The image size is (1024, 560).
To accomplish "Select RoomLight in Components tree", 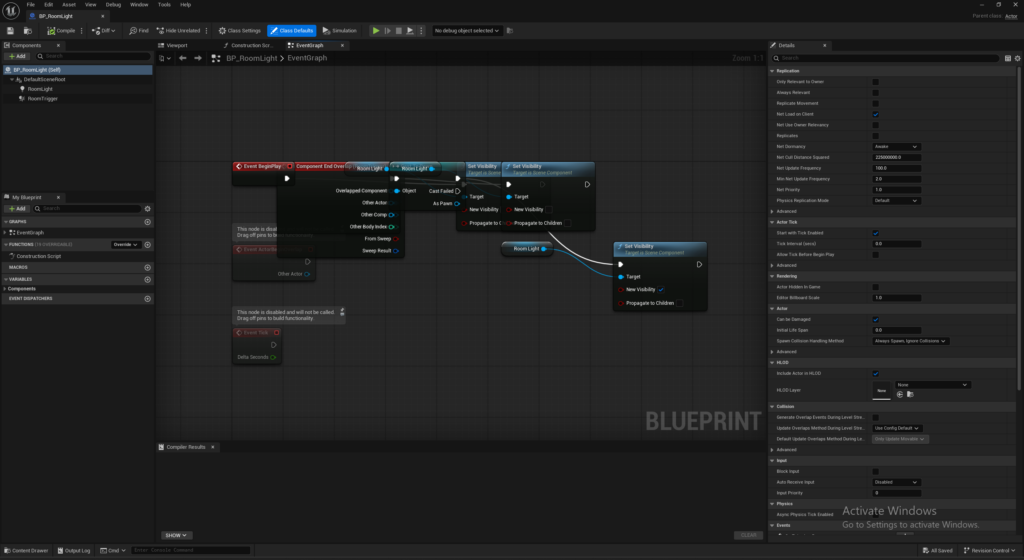I will click(39, 89).
